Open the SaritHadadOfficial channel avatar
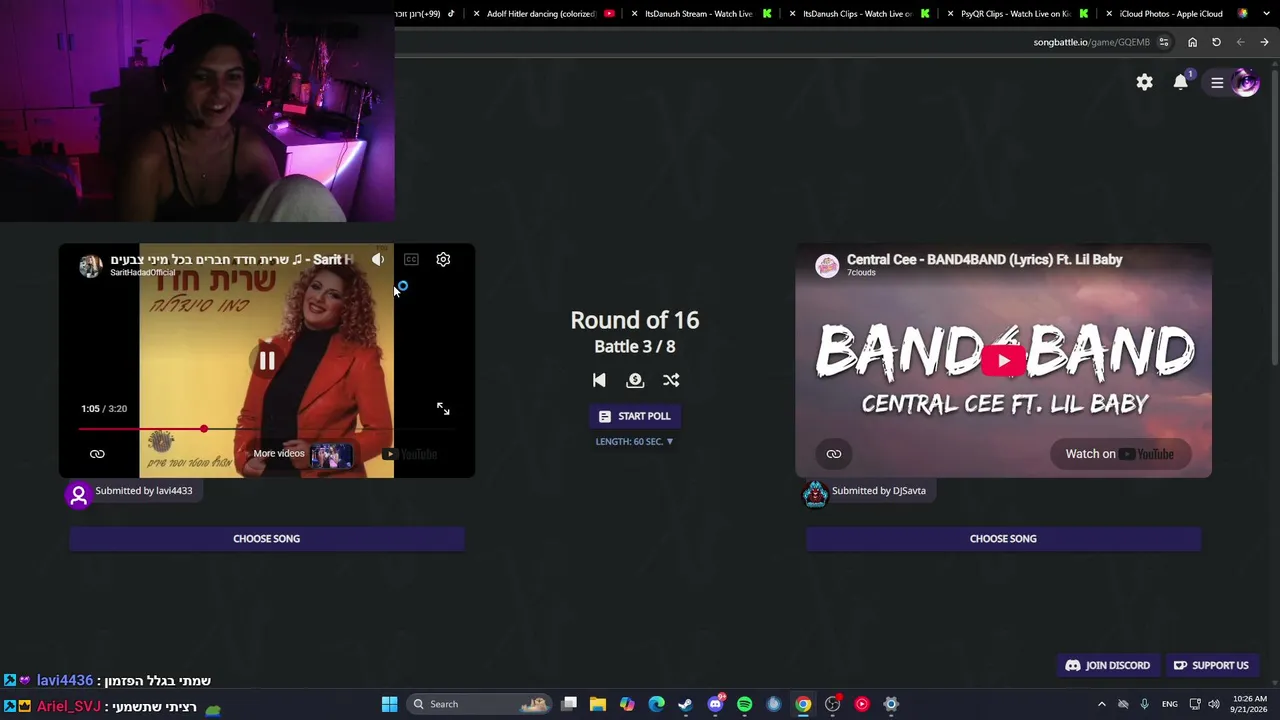The image size is (1280, 720). [91, 265]
